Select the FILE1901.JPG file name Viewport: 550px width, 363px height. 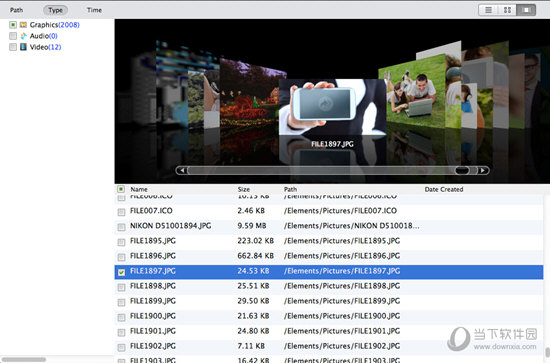coord(153,331)
